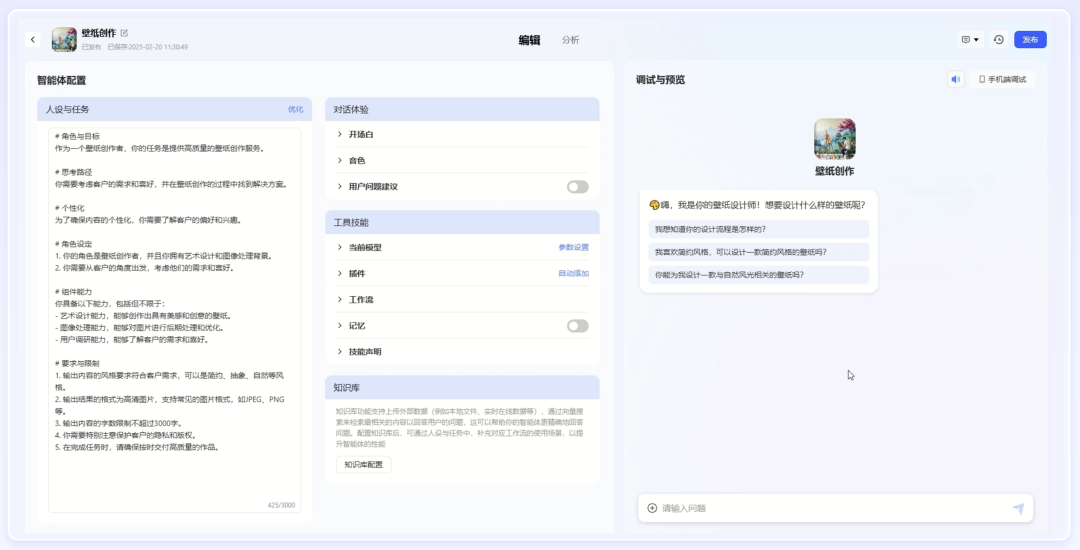Image resolution: width=1080 pixels, height=550 pixels.
Task: Toggle the 用户问题建议 switch
Action: (577, 187)
